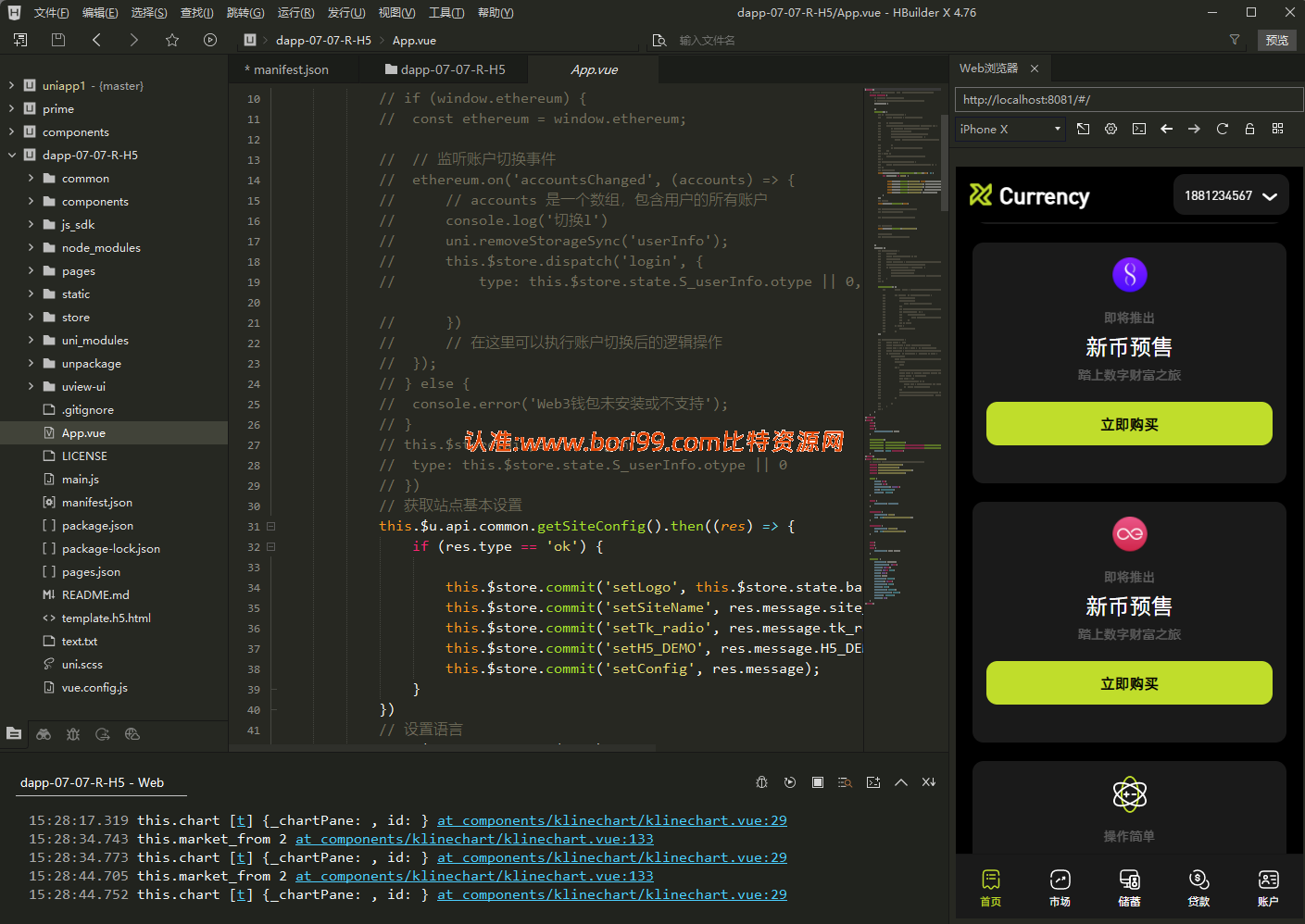Go back with the toolbar left chevron
The height and width of the screenshot is (924, 1305).
(96, 40)
